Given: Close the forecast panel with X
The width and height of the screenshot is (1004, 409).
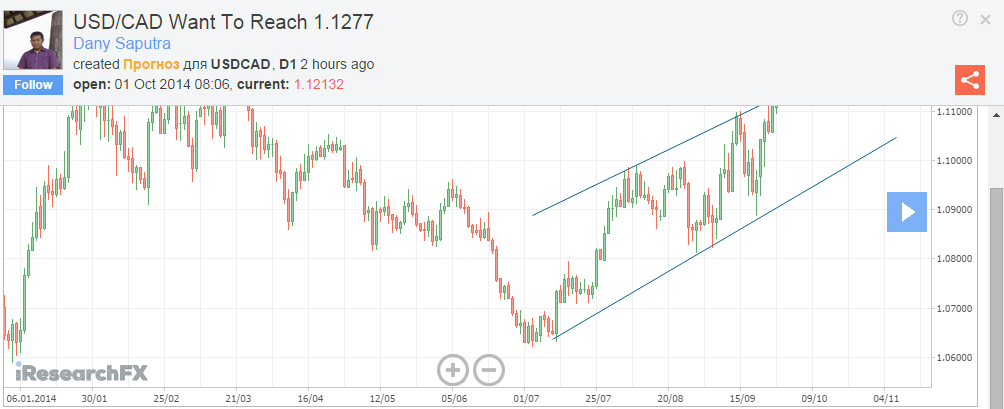Looking at the screenshot, I should pos(985,19).
